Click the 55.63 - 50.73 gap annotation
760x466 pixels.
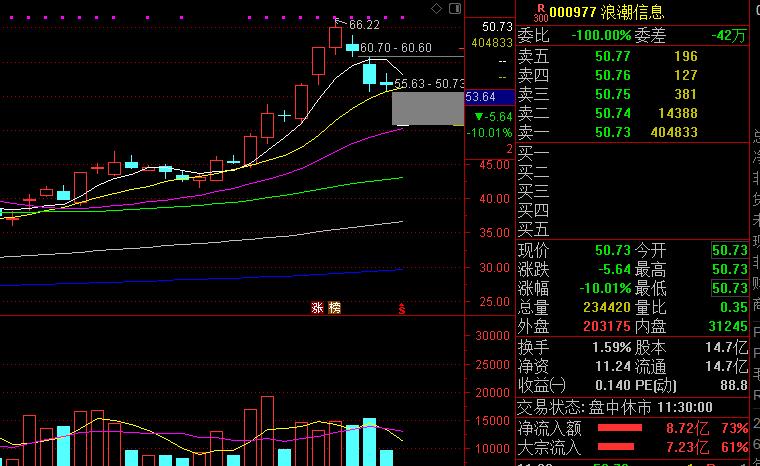pyautogui.click(x=429, y=83)
